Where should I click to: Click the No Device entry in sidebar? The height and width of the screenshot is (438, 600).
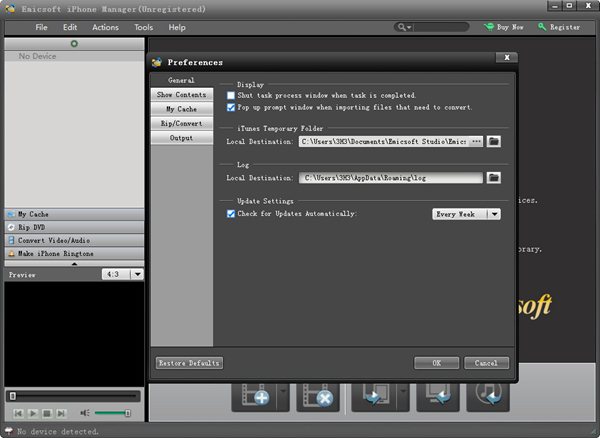click(x=74, y=56)
